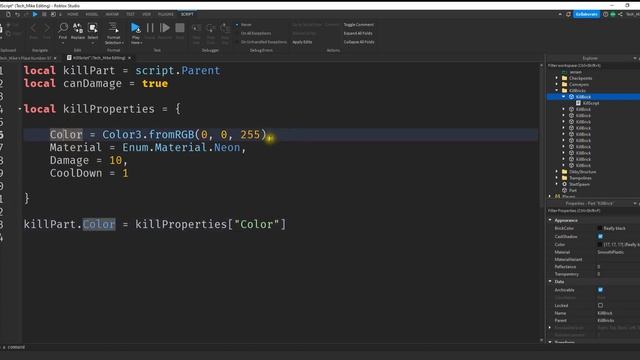The image size is (640, 360).
Task: Toggle the Archivable checkbox
Action: pos(600,290)
